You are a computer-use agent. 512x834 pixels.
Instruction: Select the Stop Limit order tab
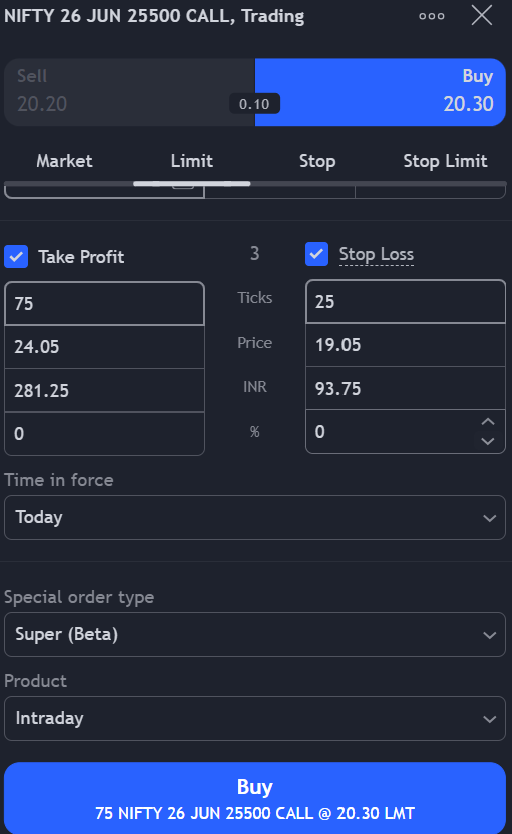pyautogui.click(x=445, y=161)
